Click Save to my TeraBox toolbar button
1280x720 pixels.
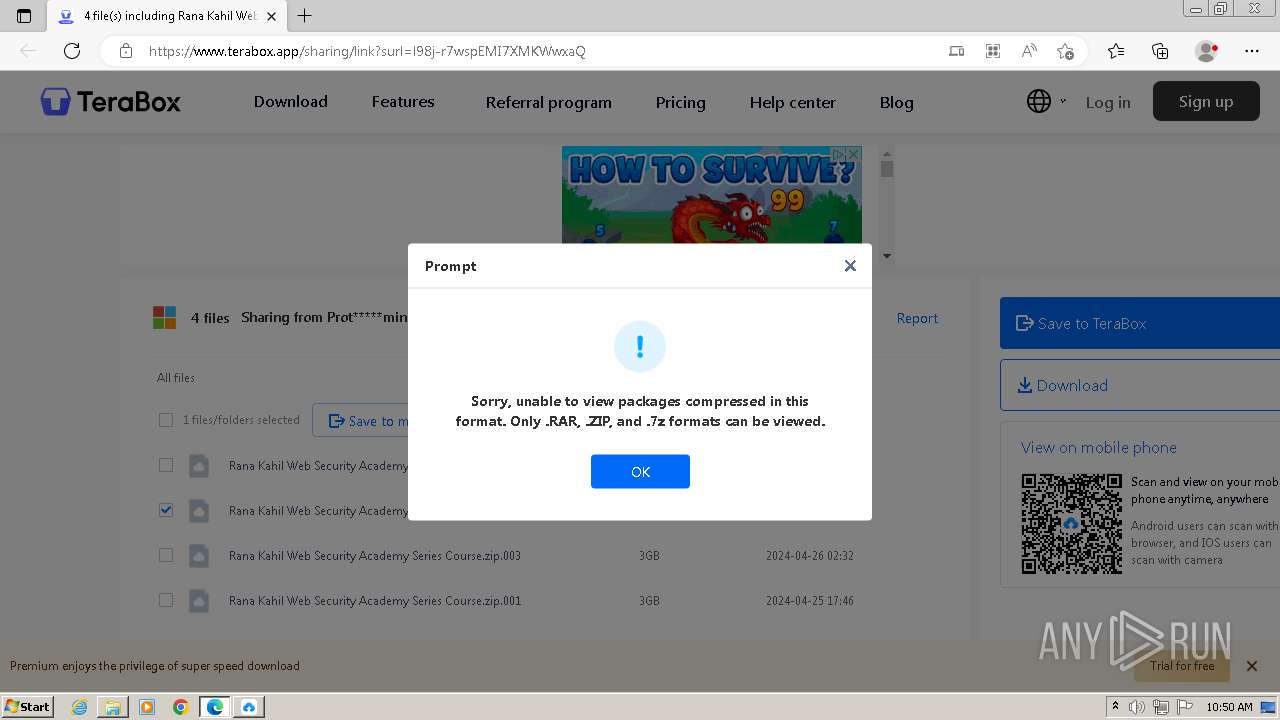pos(361,420)
